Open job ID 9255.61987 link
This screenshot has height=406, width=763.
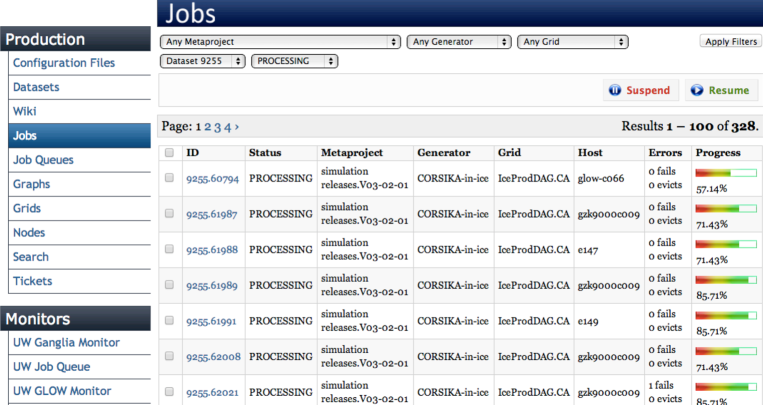(x=212, y=214)
